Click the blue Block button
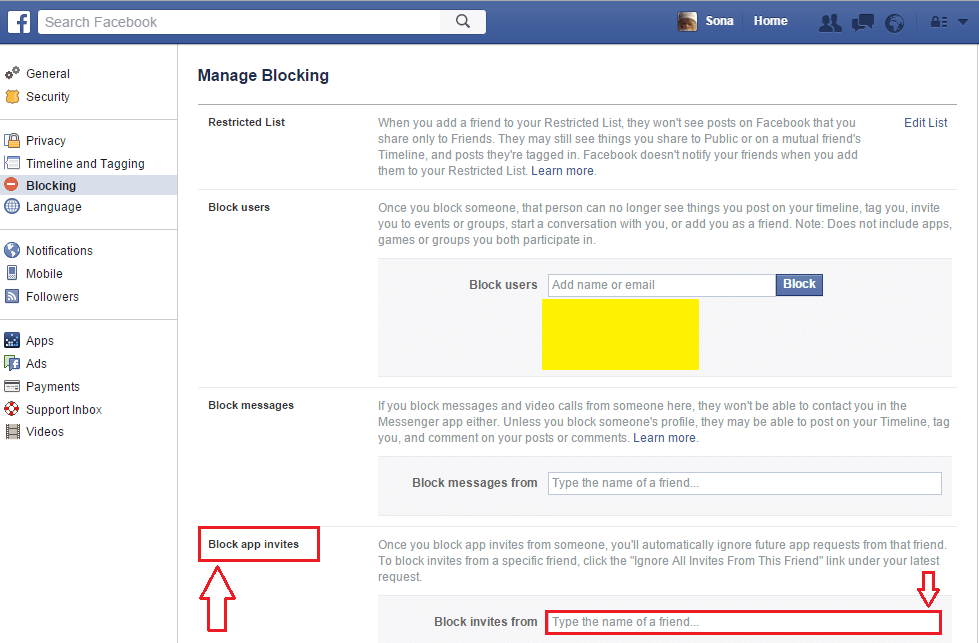 tap(799, 285)
